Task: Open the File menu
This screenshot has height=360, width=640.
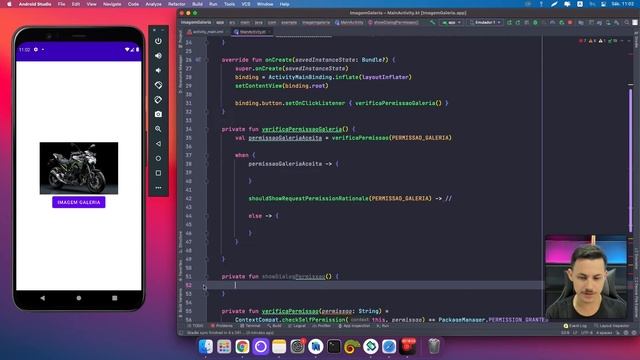Action: coord(62,4)
